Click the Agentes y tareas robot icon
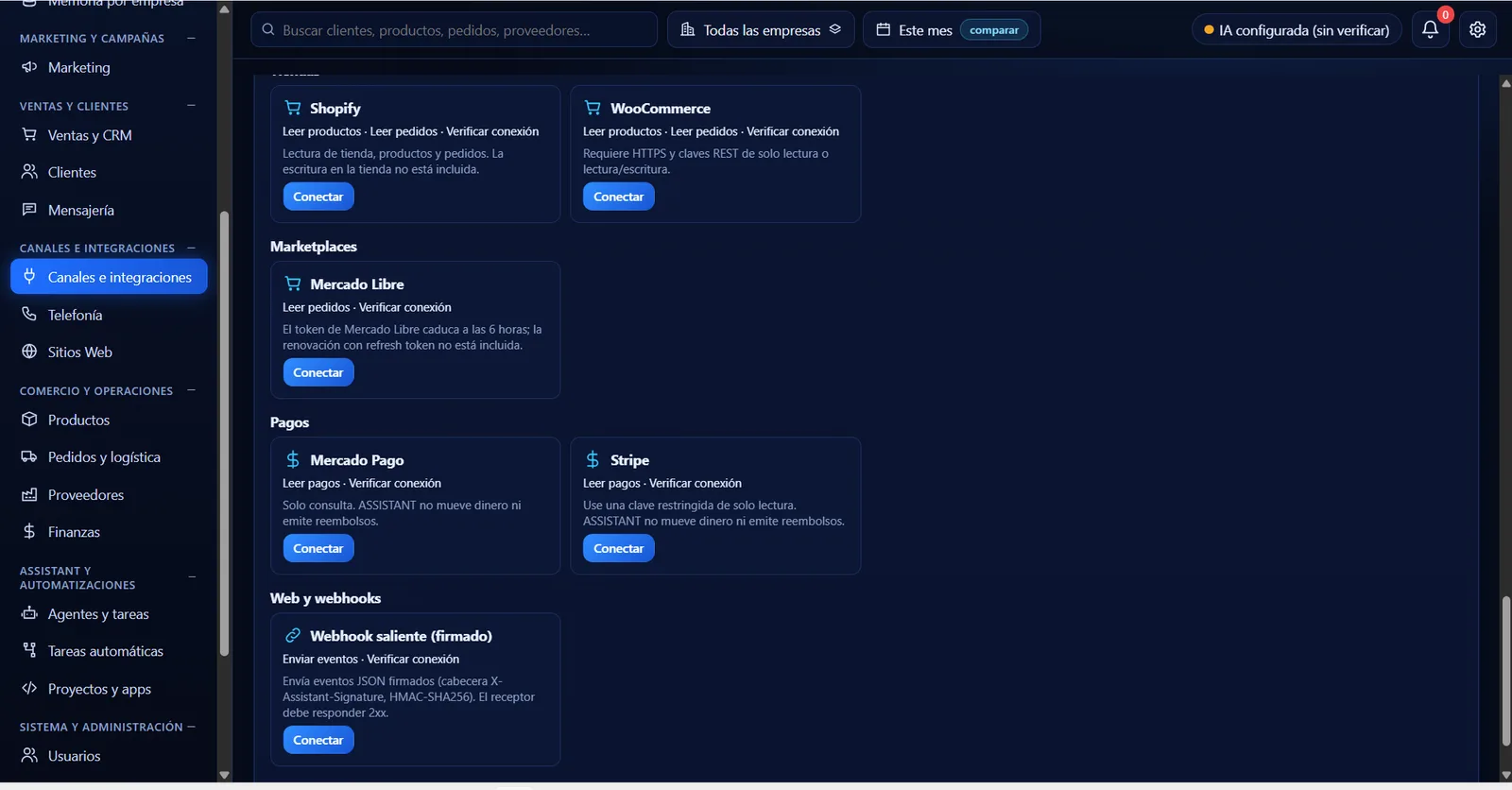The image size is (1512, 790). click(x=29, y=613)
